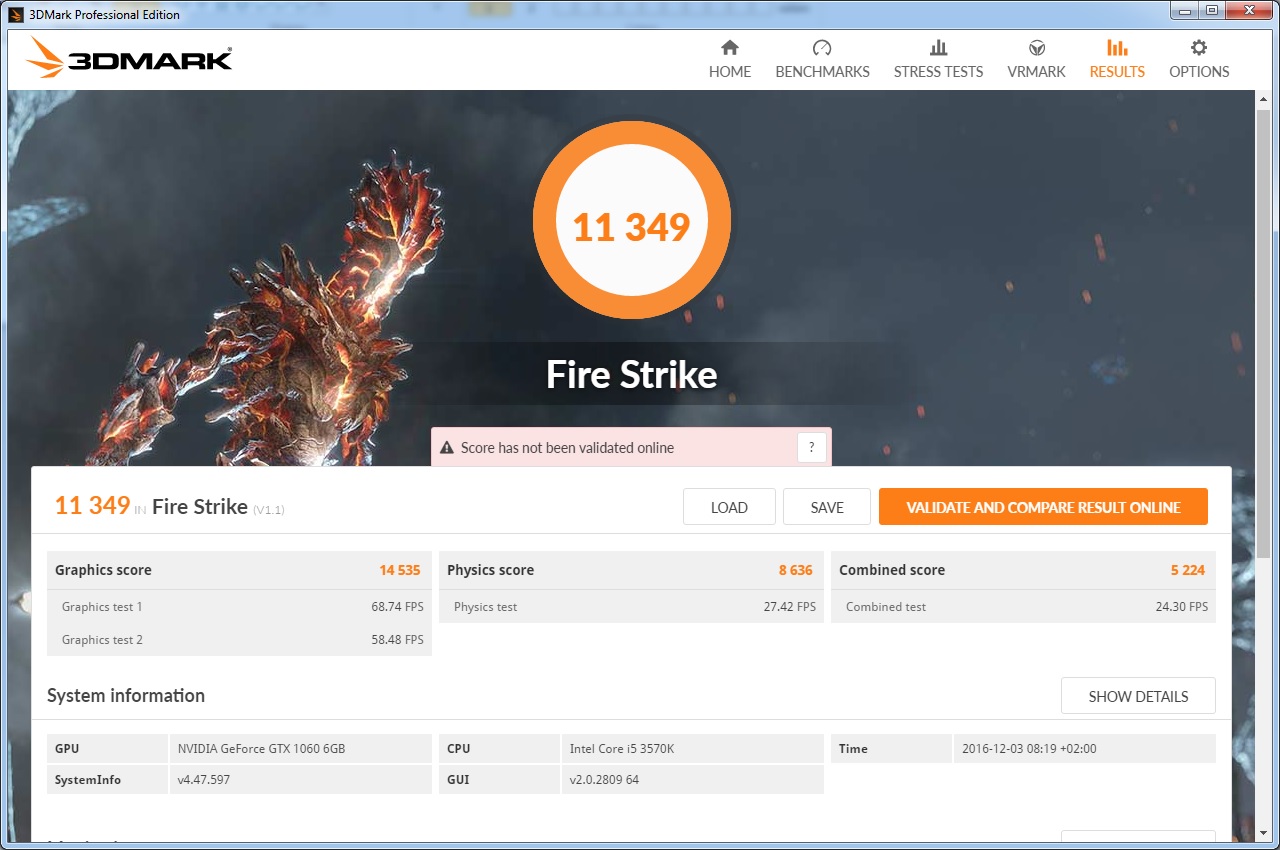Click the scrollbar up arrow
Image resolution: width=1280 pixels, height=850 pixels.
pos(1263,99)
